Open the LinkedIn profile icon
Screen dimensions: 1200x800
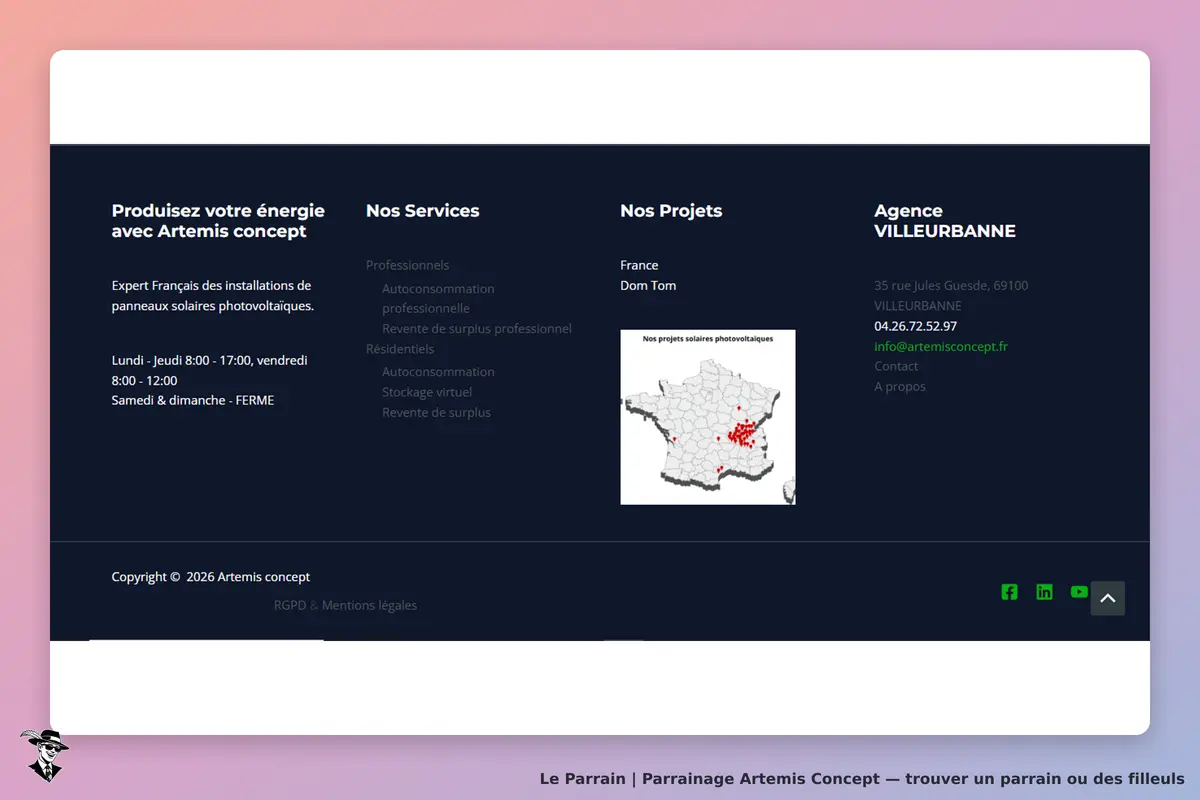pyautogui.click(x=1044, y=592)
